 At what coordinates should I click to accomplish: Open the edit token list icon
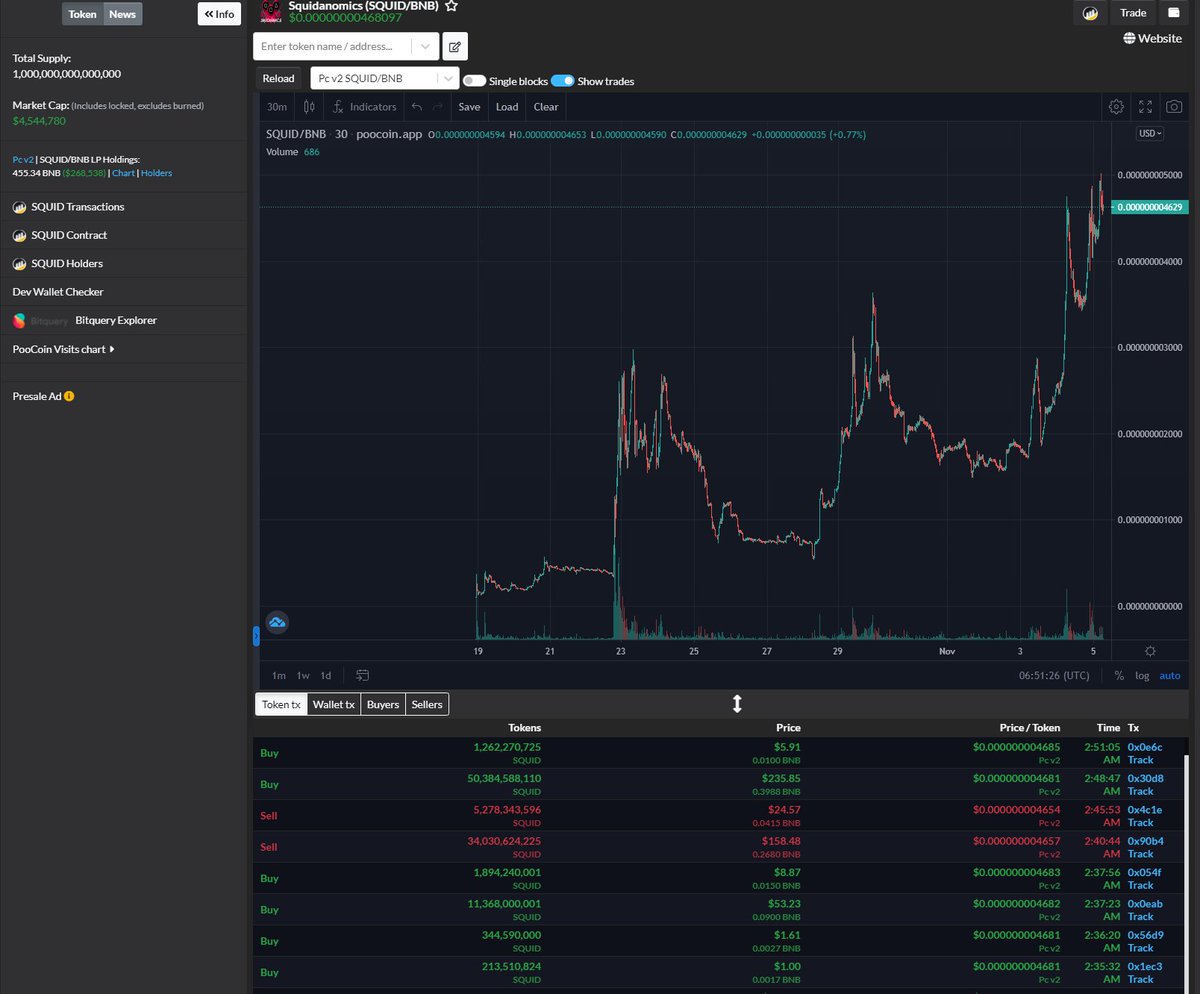point(455,46)
